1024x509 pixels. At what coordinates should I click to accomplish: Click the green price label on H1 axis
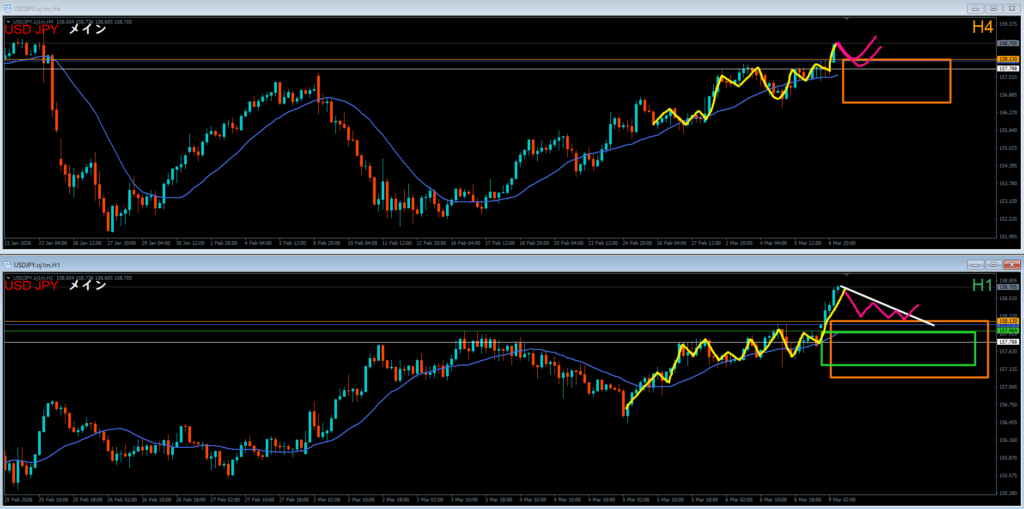point(1007,330)
